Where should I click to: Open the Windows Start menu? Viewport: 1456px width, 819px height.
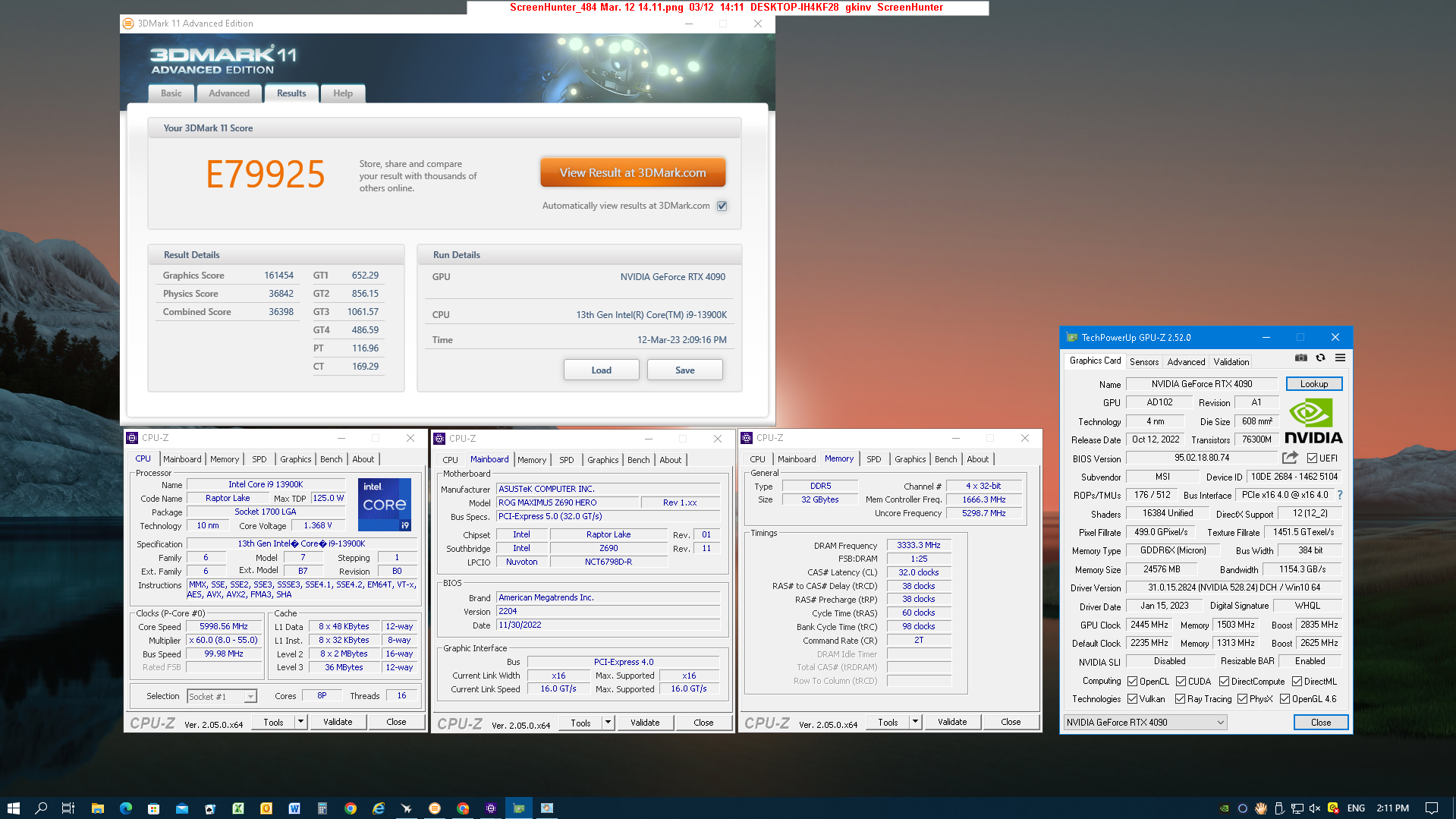tap(13, 808)
